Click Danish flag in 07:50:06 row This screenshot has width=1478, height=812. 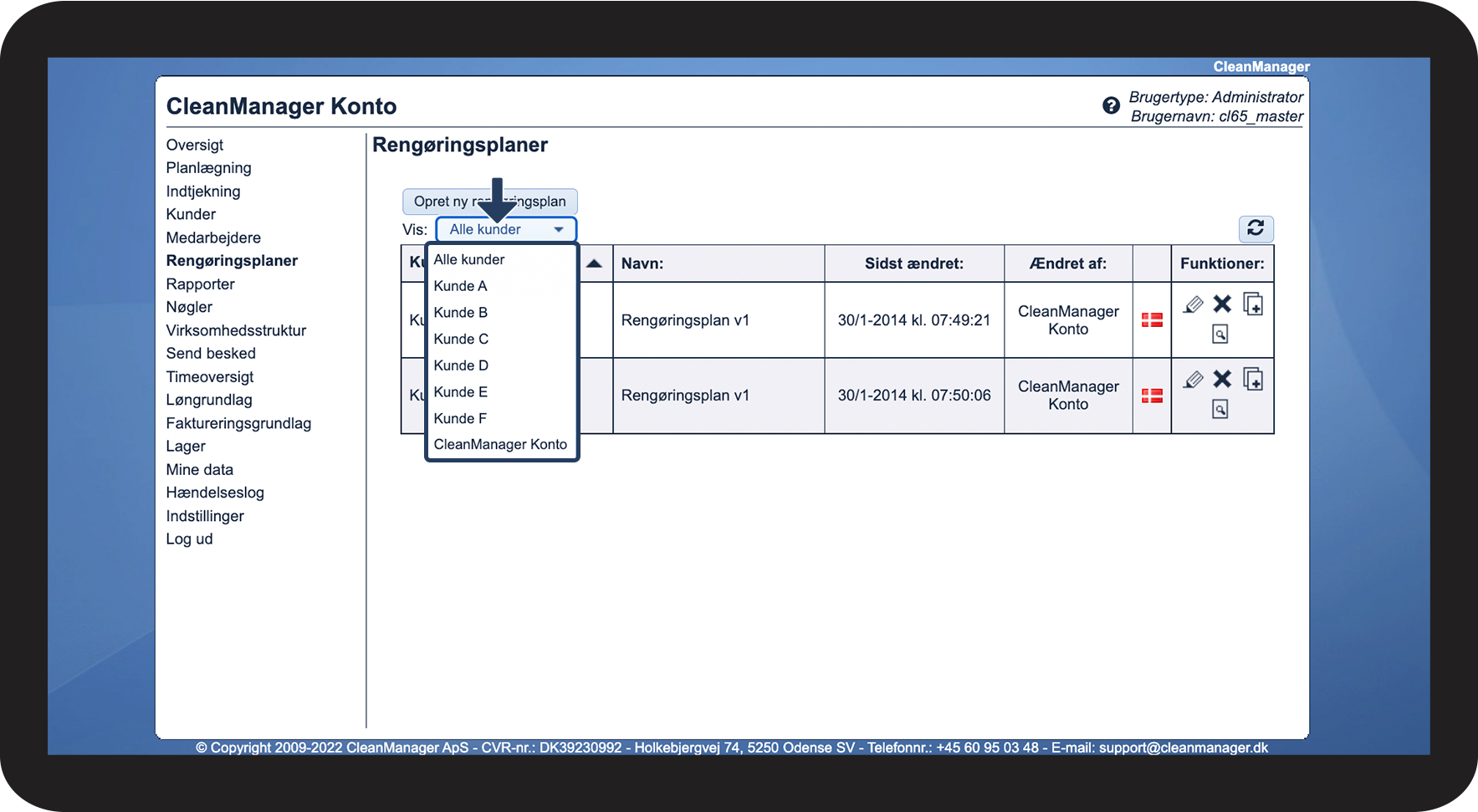pyautogui.click(x=1152, y=396)
